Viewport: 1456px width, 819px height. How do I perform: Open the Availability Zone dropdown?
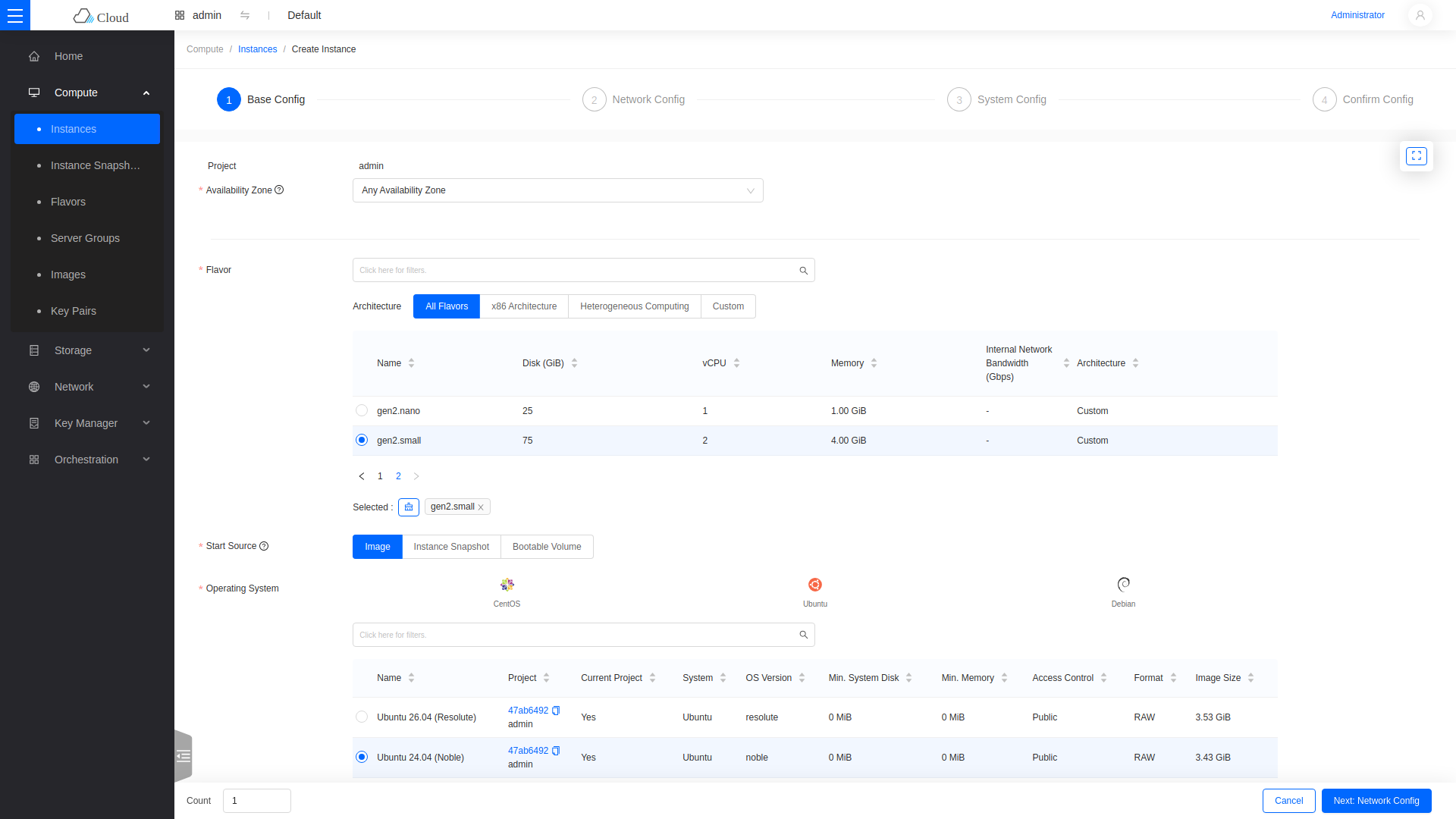point(557,190)
